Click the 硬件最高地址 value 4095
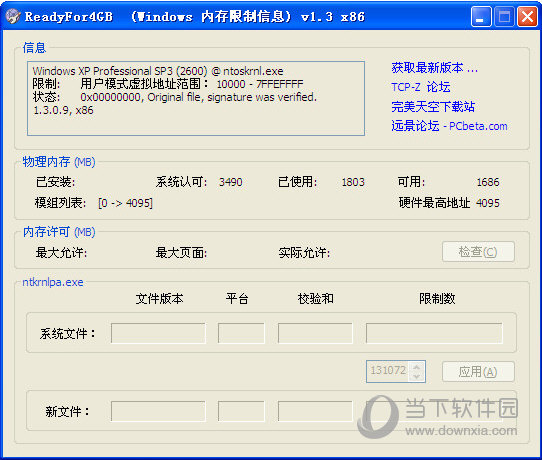Screen dimensions: 542x460 (488, 203)
